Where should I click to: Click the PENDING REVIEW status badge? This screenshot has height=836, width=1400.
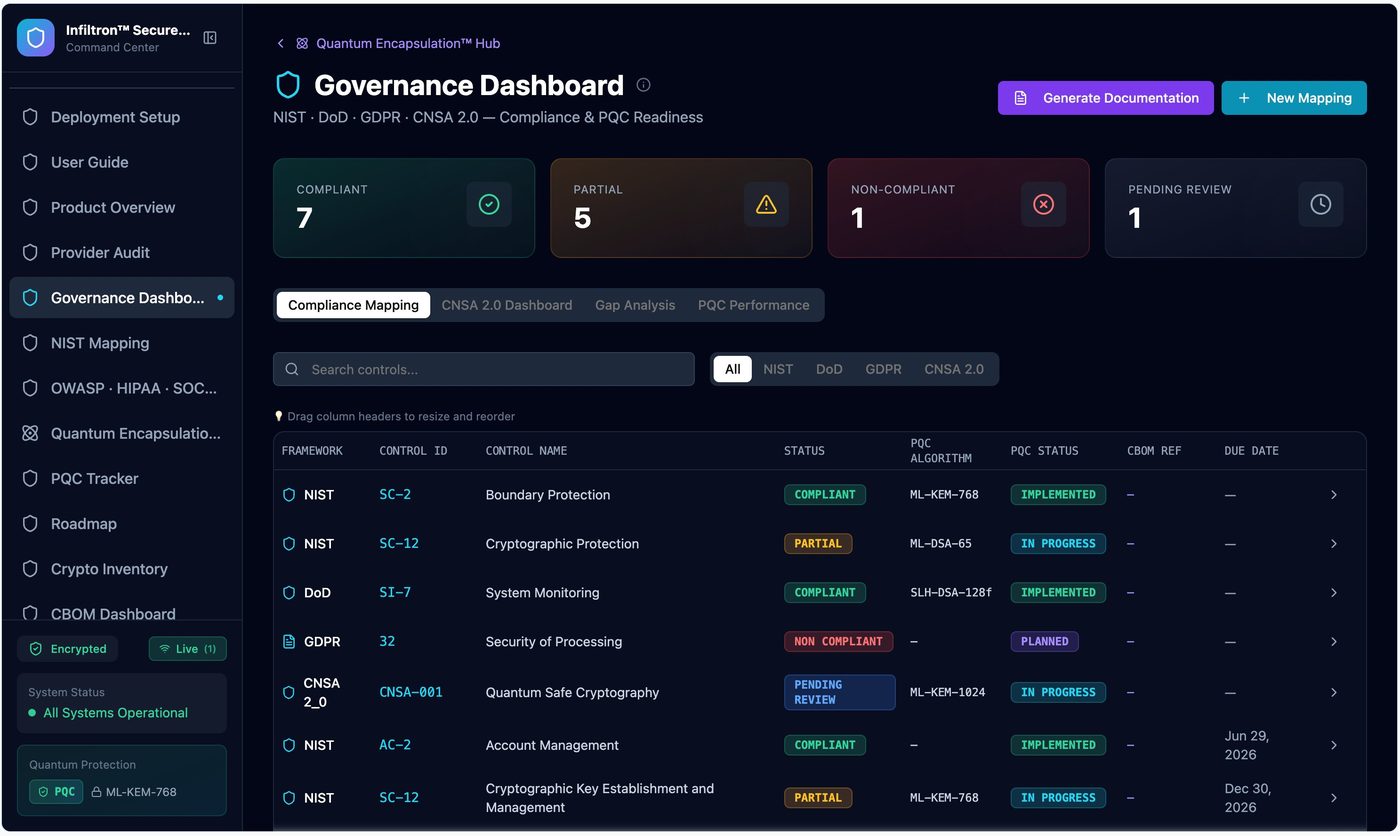pos(839,692)
